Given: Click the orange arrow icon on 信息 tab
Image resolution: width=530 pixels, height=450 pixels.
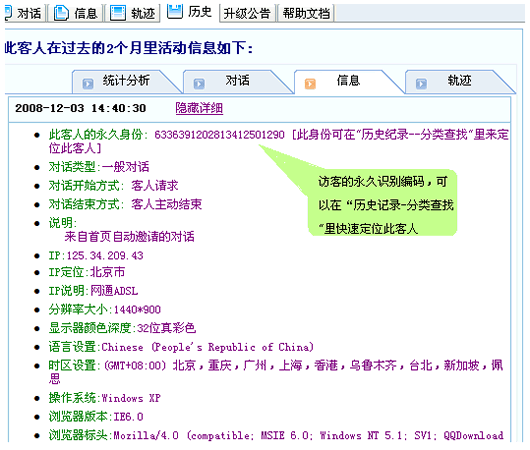Looking at the screenshot, I should 310,83.
